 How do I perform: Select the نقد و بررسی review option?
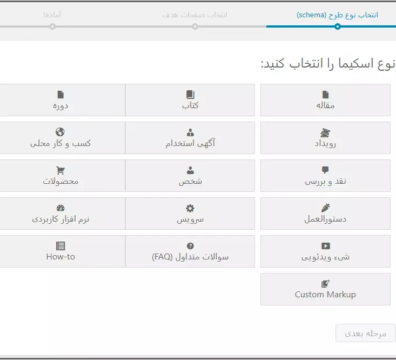(325, 175)
